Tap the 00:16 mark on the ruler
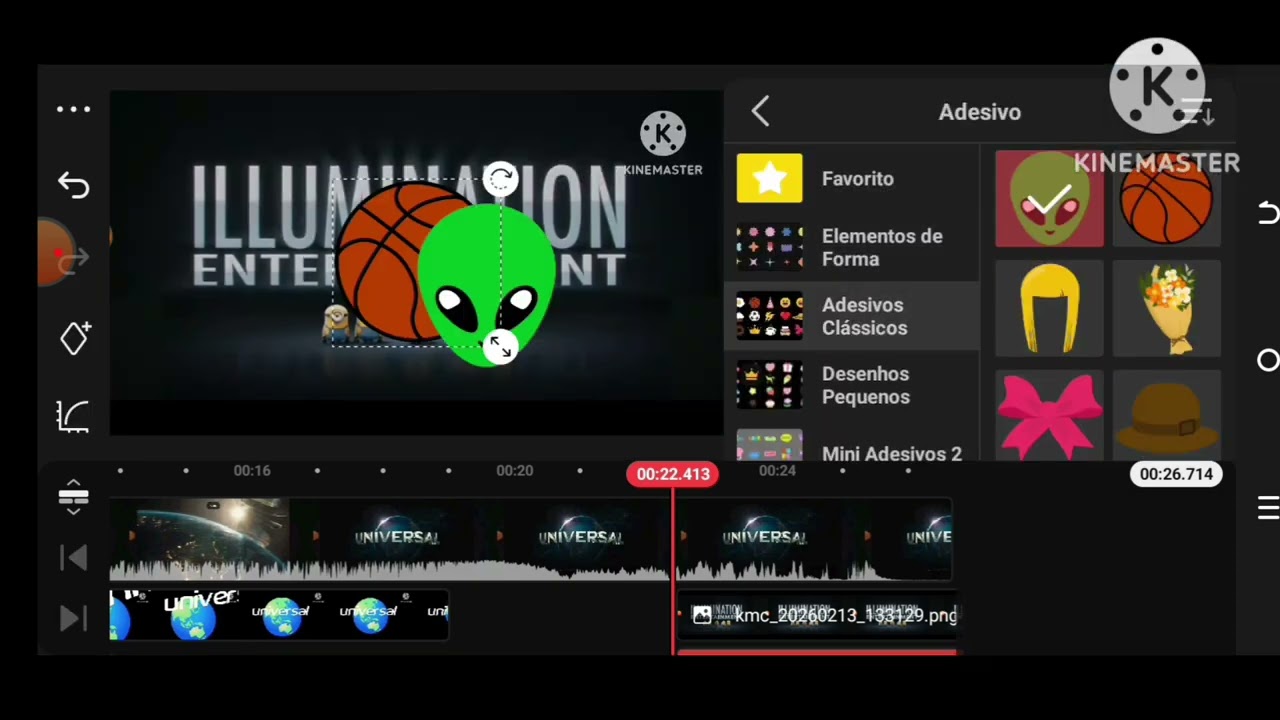The image size is (1280, 720). 252,470
